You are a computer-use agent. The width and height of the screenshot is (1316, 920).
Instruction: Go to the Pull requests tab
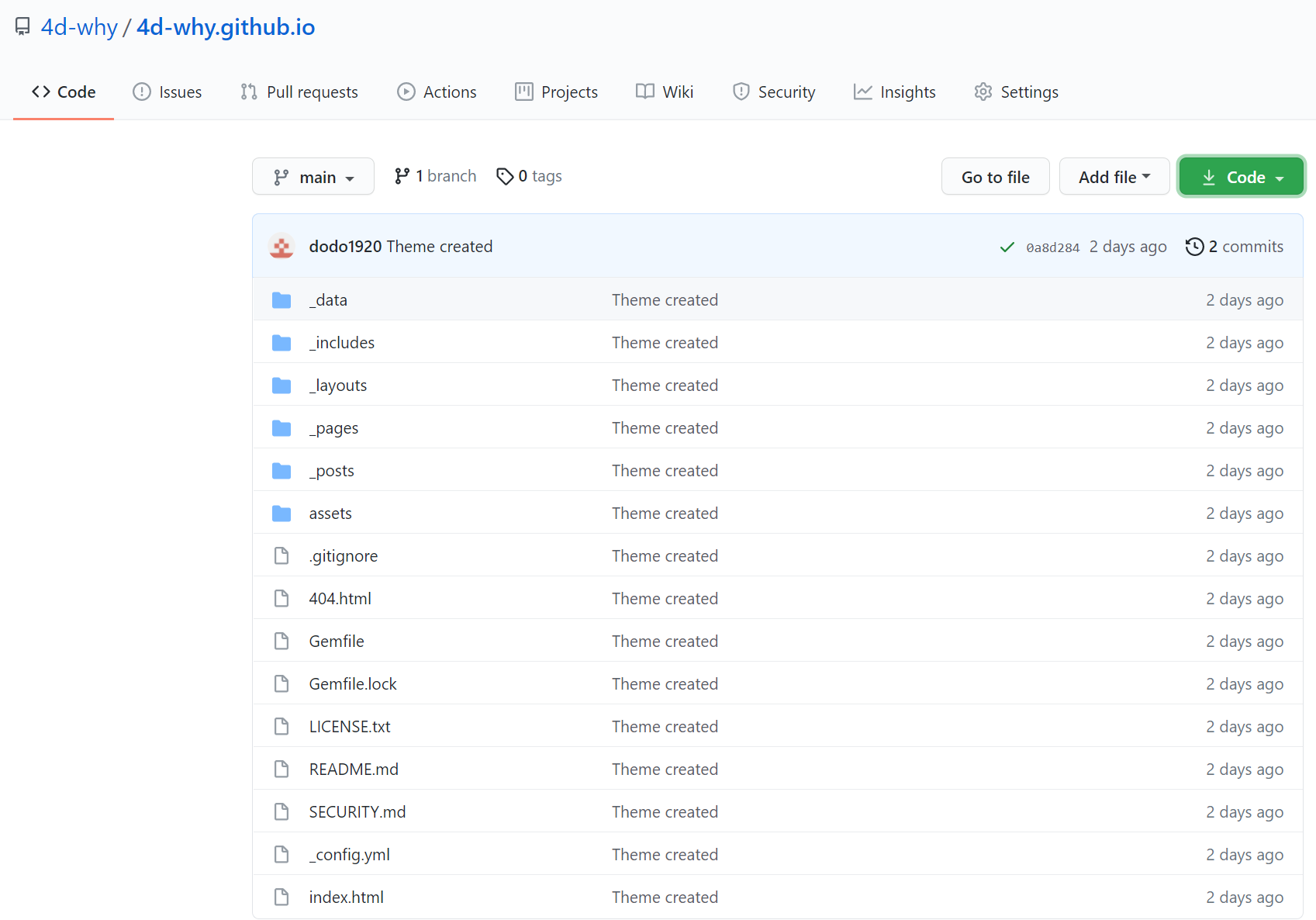pyautogui.click(x=299, y=92)
